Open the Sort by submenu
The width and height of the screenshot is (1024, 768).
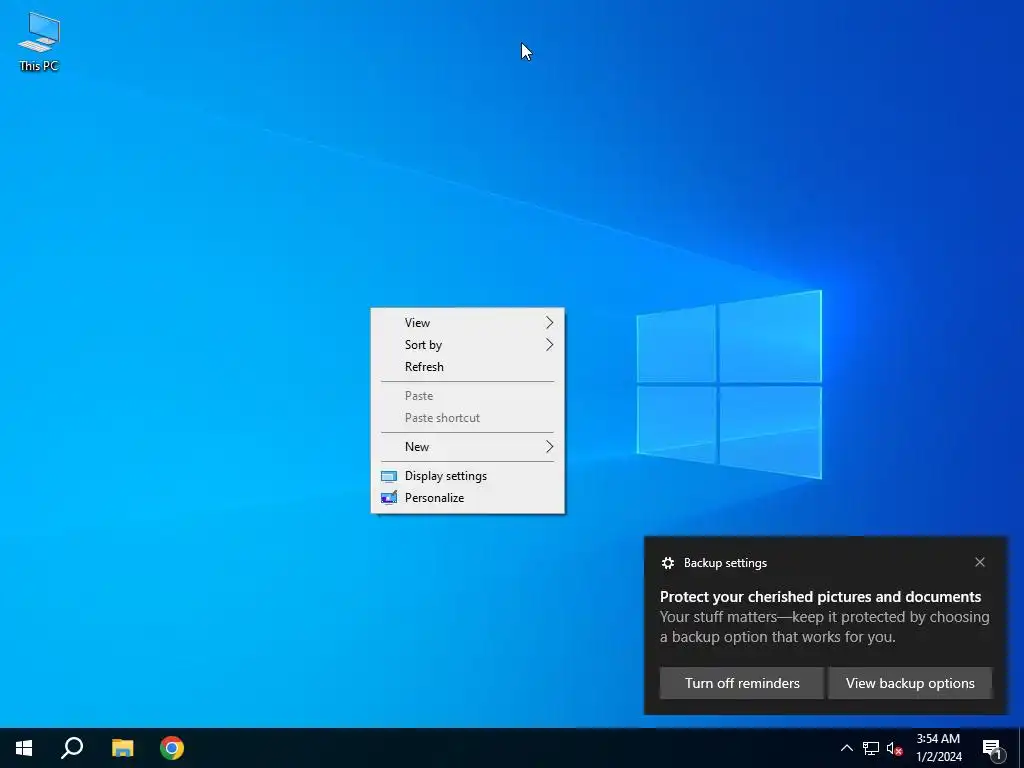point(468,345)
